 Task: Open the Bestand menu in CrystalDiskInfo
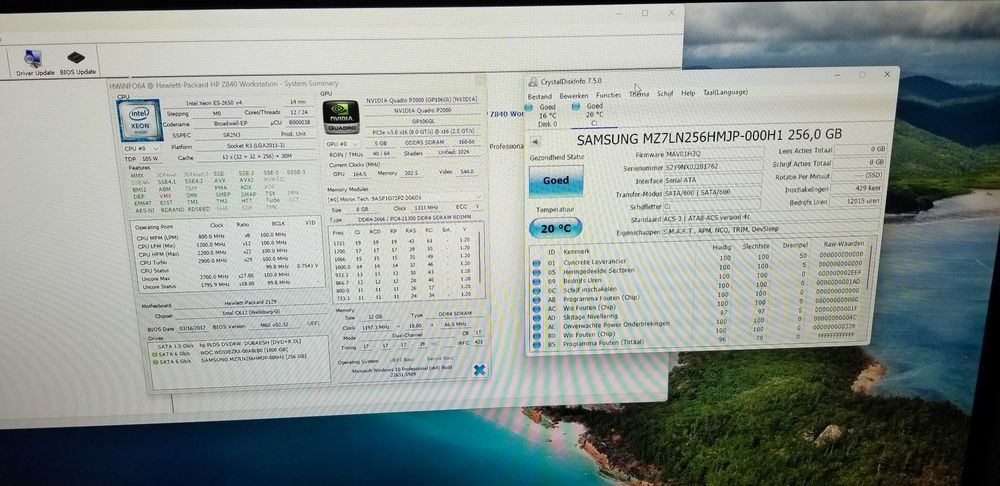540,96
